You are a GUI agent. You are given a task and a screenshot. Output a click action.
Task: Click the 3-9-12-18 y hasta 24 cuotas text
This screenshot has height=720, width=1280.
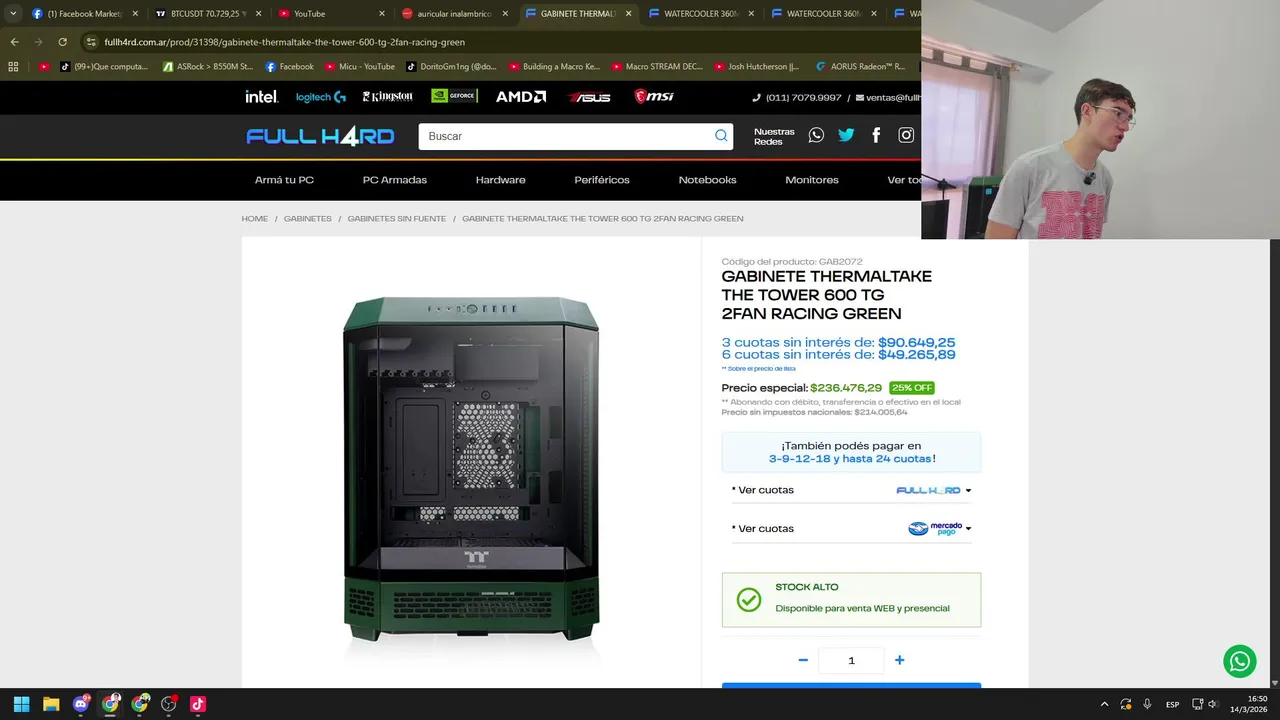850,459
